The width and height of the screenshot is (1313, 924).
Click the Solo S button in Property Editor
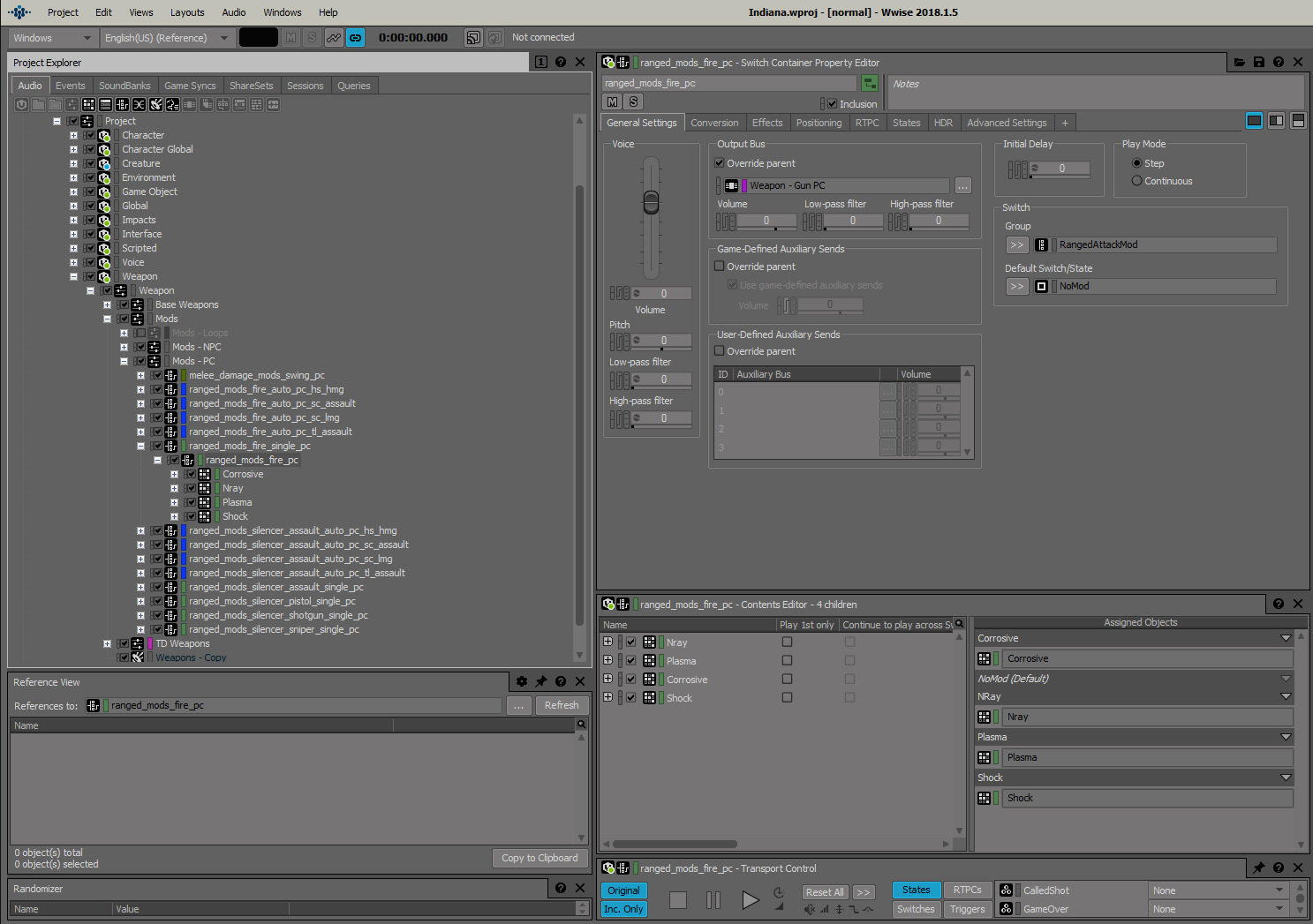click(x=633, y=102)
